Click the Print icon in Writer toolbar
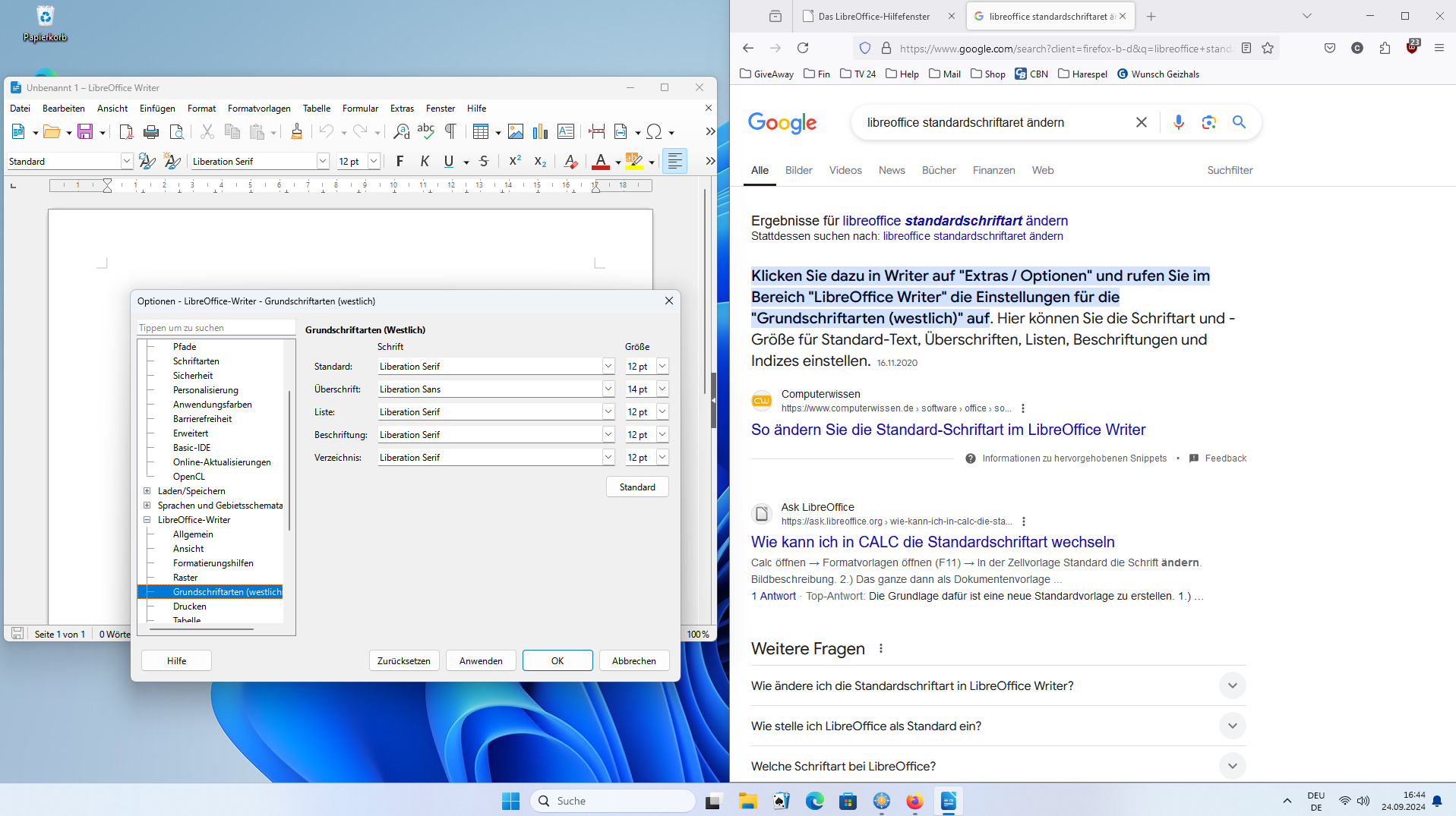This screenshot has width=1456, height=816. pyautogui.click(x=151, y=132)
